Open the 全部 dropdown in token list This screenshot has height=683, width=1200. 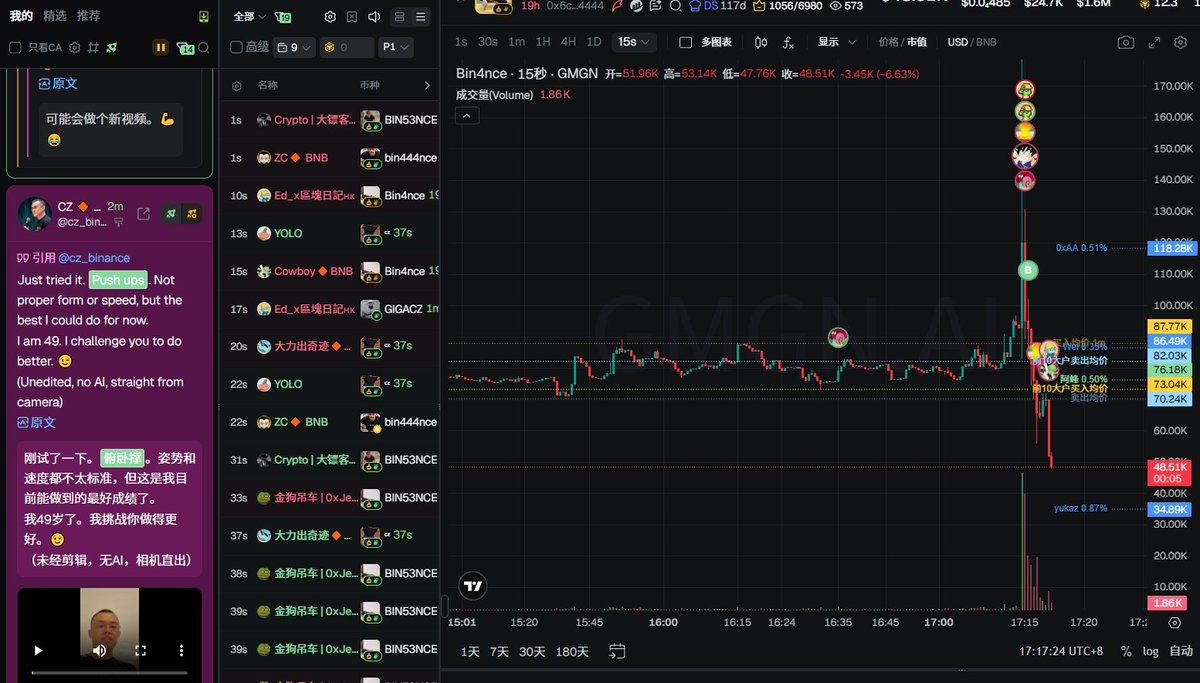click(x=249, y=17)
